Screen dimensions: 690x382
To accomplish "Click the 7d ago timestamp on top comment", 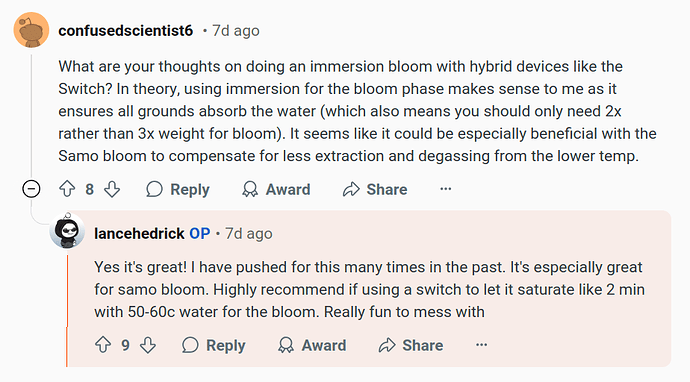I will point(236,31).
